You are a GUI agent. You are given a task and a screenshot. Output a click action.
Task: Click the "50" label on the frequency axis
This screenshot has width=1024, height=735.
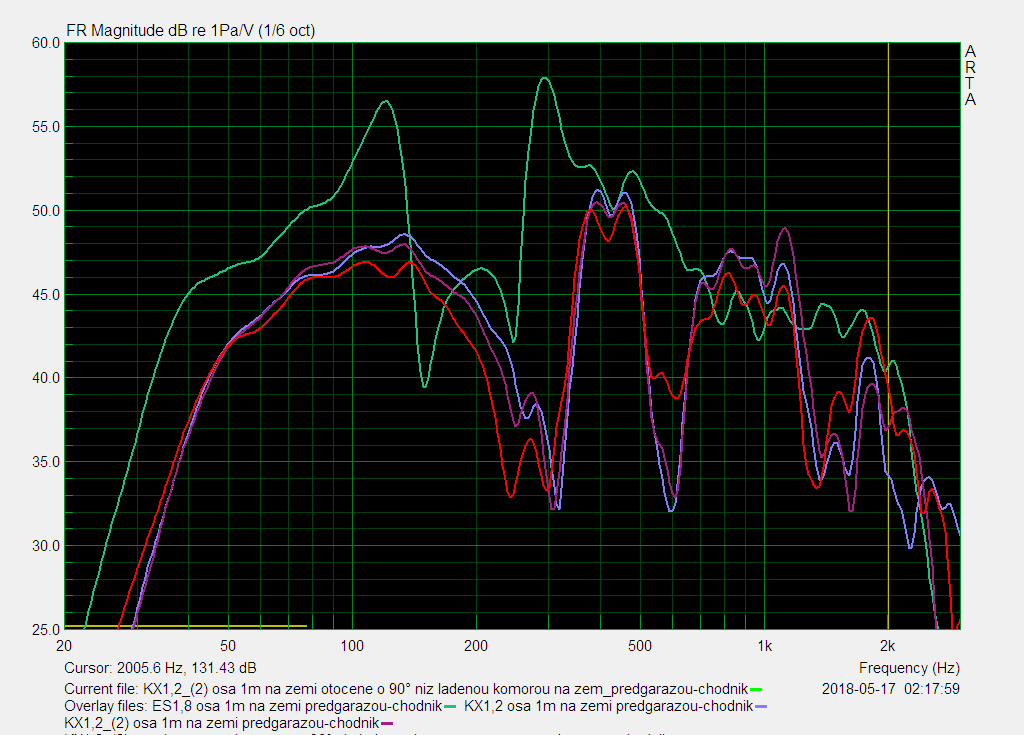coord(228,646)
